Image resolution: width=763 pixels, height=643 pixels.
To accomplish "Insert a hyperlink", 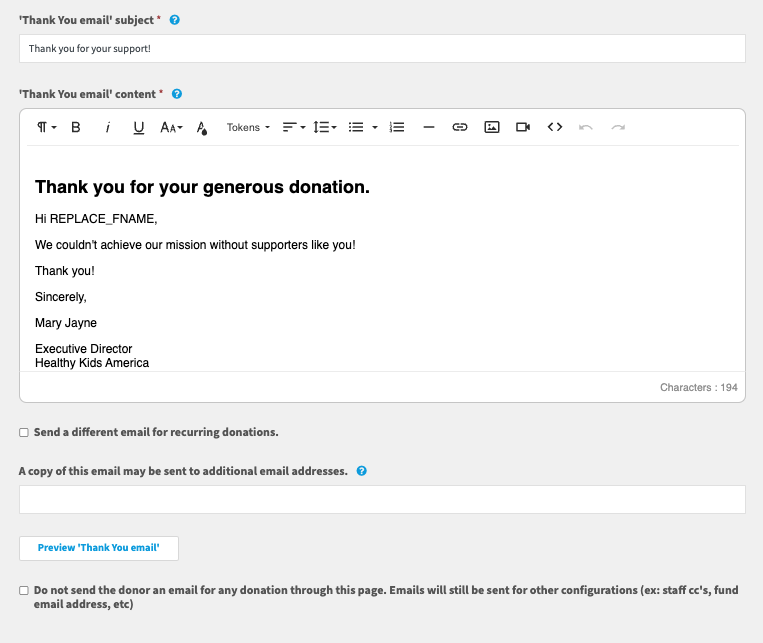I will coord(460,128).
